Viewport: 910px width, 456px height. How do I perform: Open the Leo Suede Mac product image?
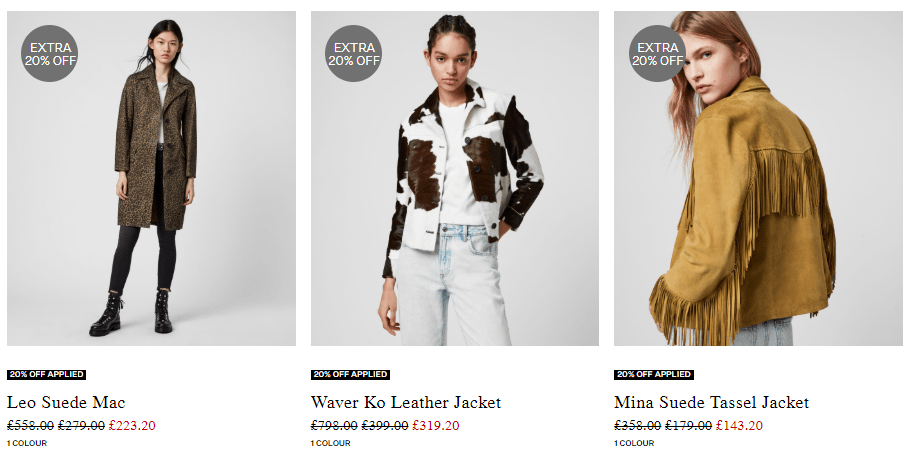pos(151,178)
